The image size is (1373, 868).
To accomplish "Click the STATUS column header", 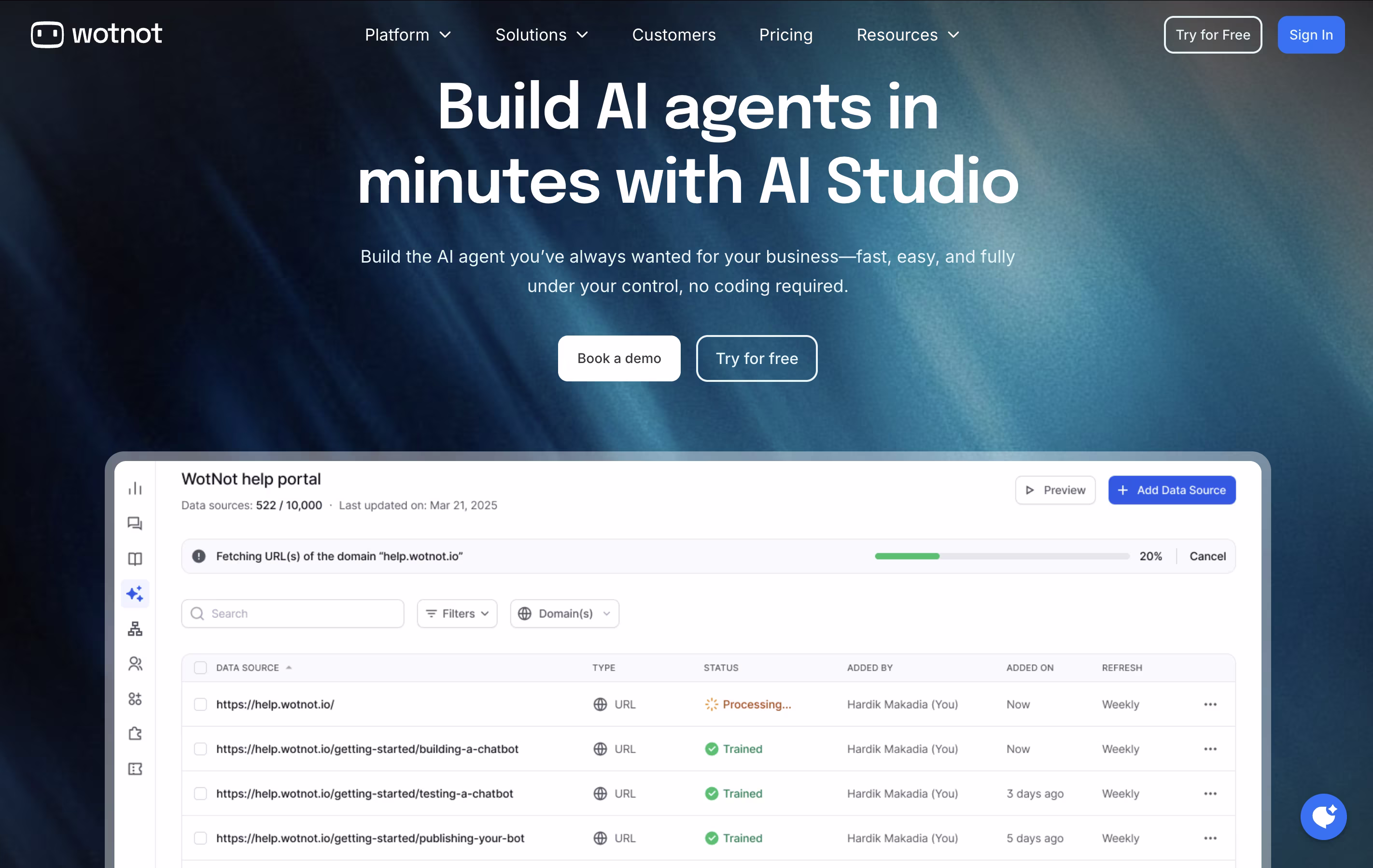I will click(721, 668).
